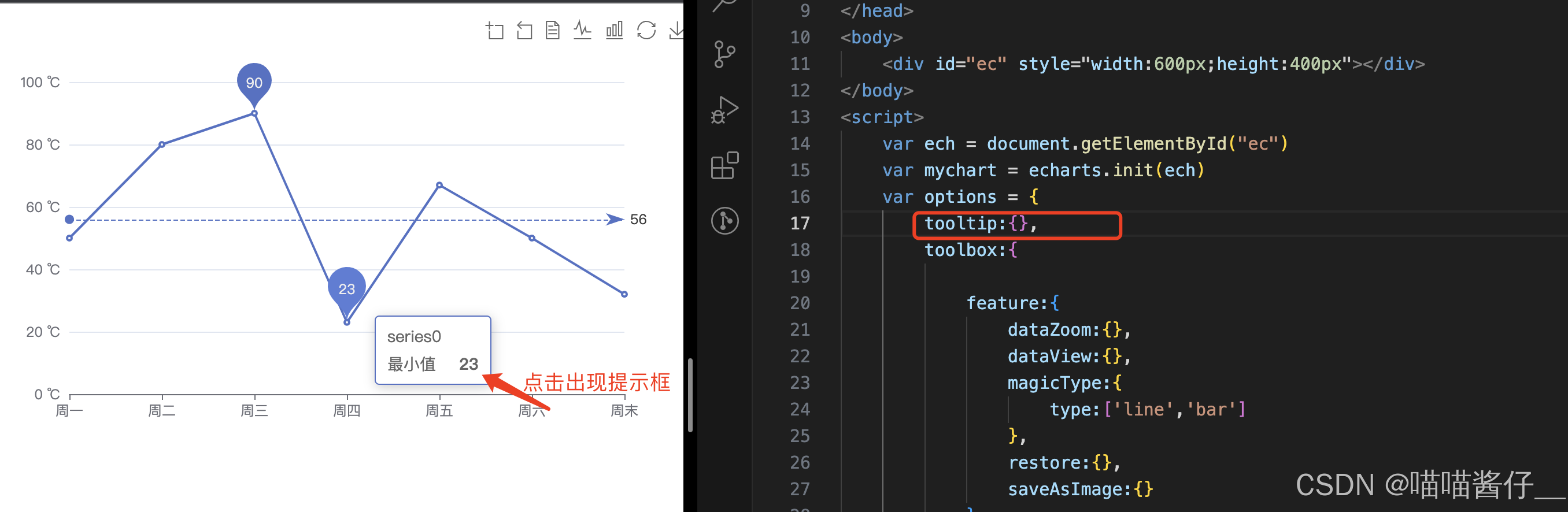
Task: Switch chart to bar type icon
Action: click(x=614, y=31)
